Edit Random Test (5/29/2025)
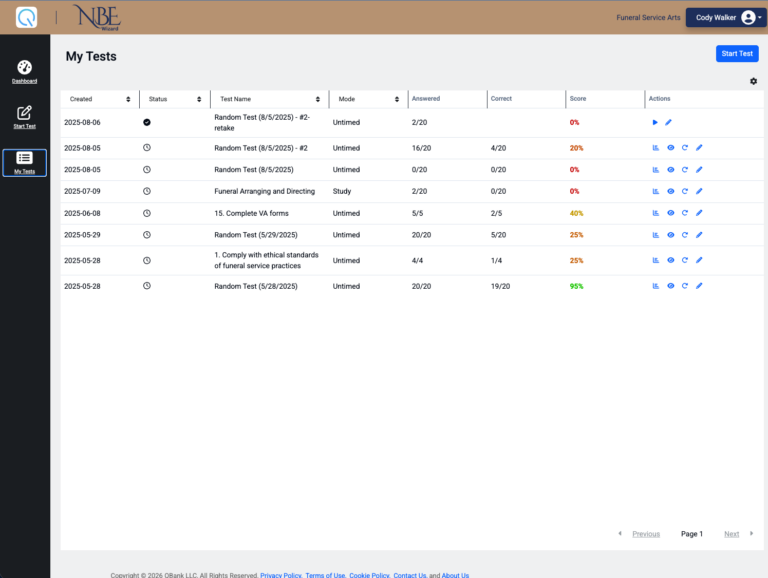Viewport: 768px width, 578px height. click(699, 235)
